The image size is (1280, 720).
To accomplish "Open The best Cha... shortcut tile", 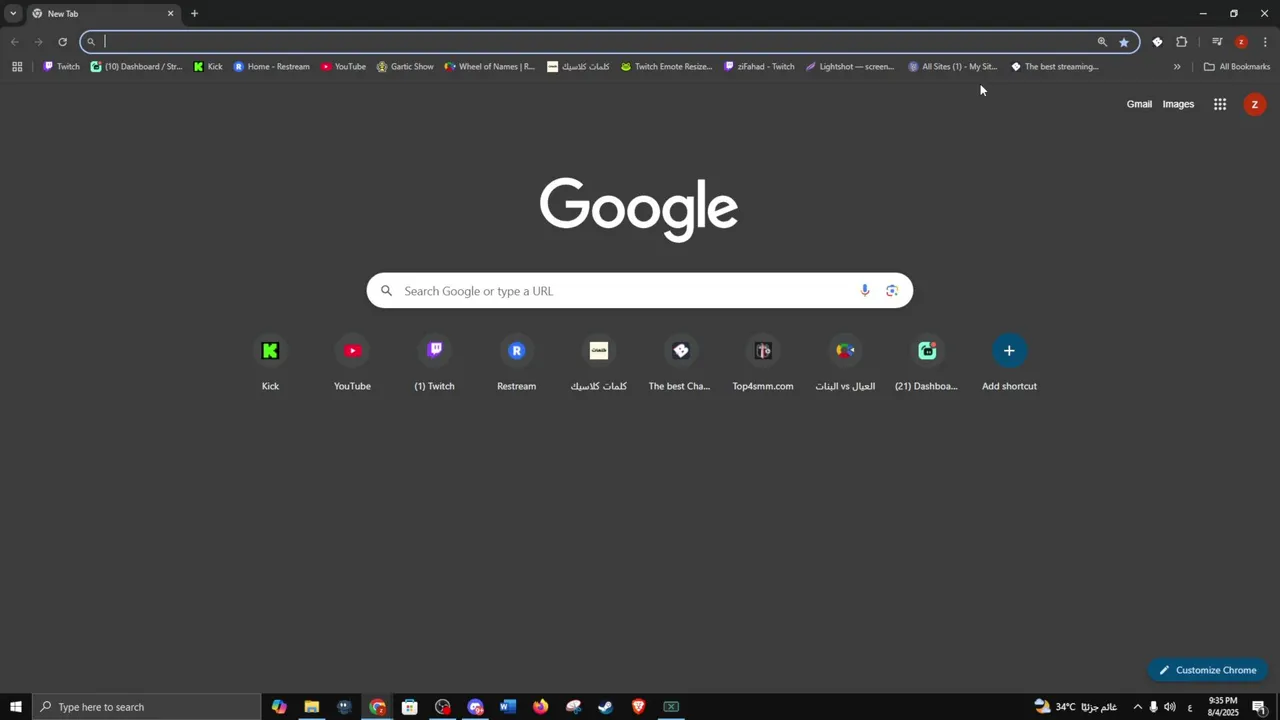I will click(x=680, y=363).
